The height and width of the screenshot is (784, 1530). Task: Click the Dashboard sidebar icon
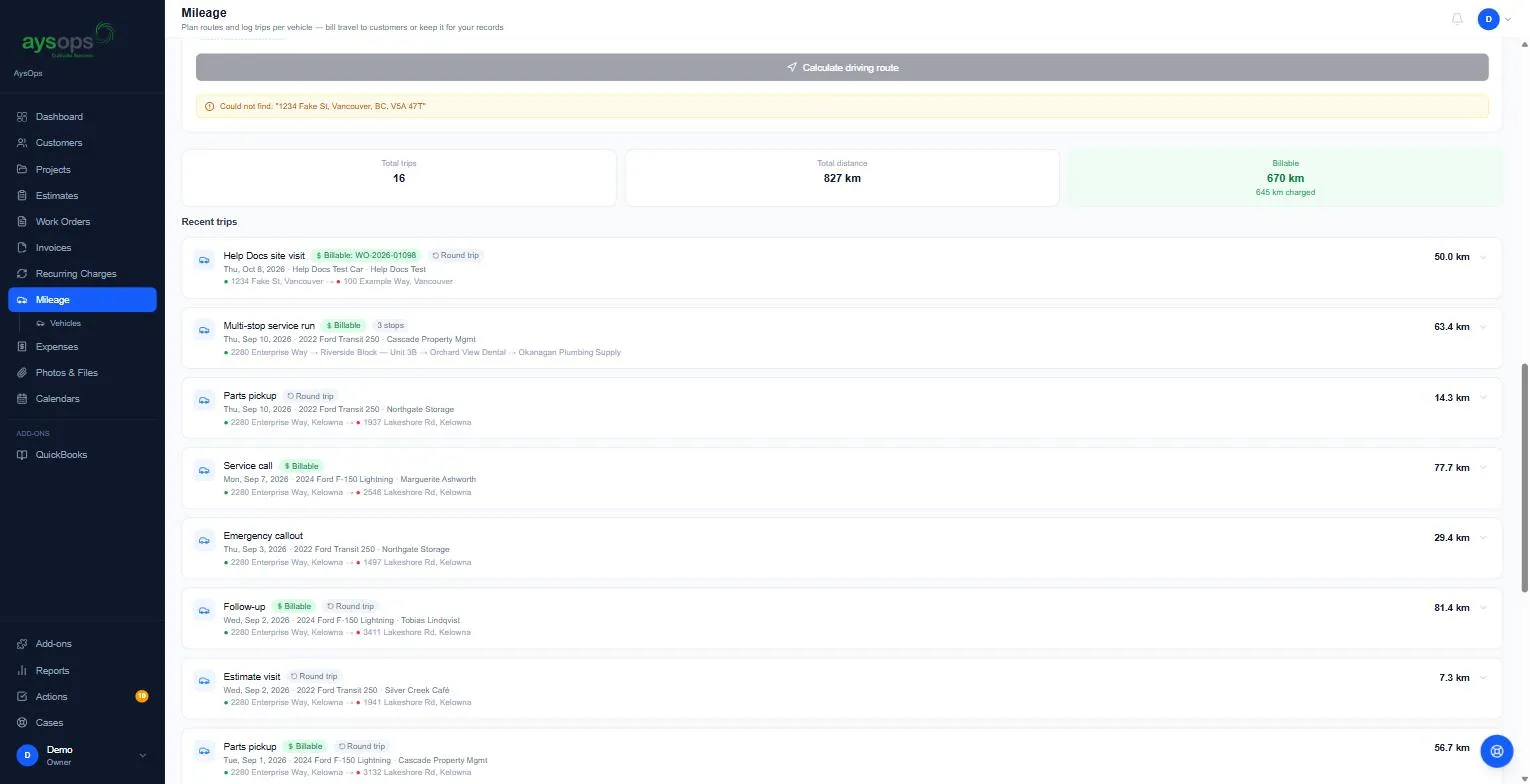22,117
